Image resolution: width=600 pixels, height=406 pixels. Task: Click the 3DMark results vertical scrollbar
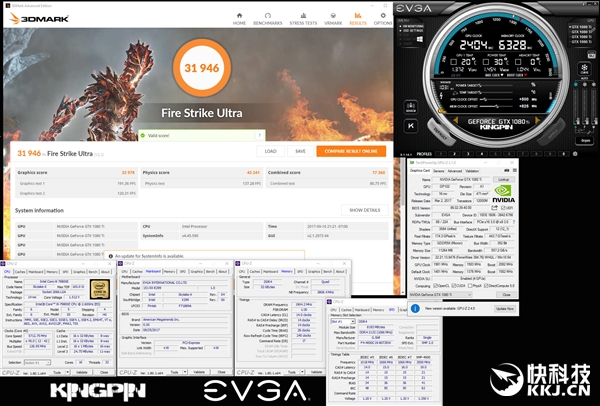tap(403, 226)
